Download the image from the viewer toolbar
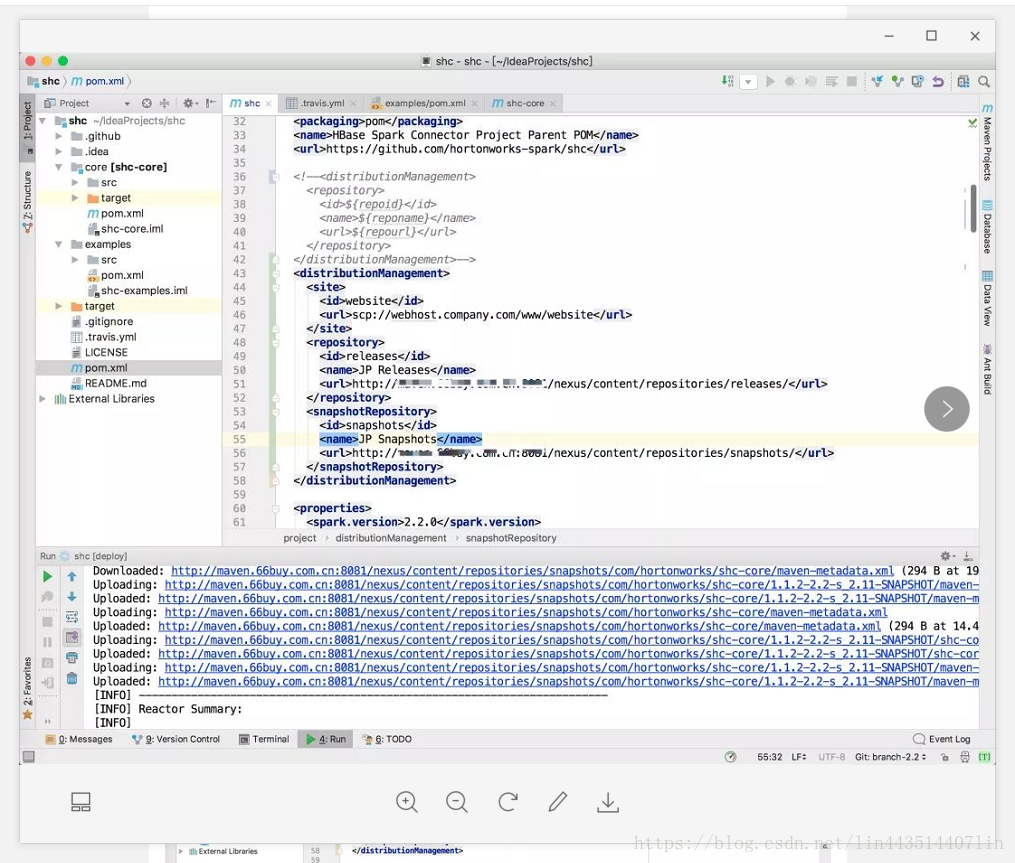Viewport: 1015px width, 863px height. point(608,802)
